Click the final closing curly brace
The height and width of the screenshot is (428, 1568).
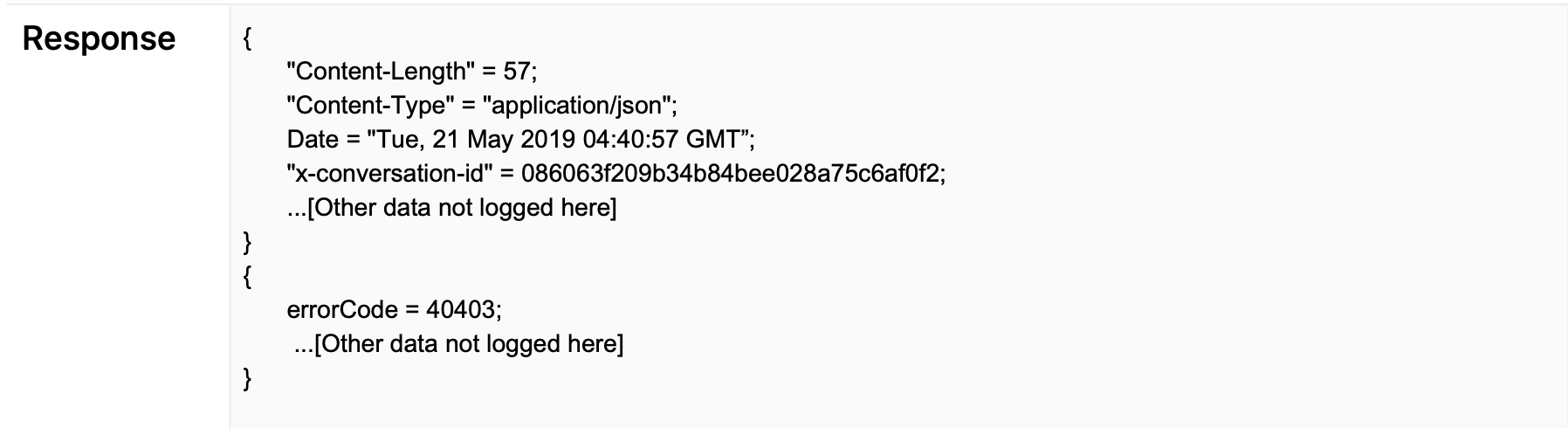coord(248,378)
